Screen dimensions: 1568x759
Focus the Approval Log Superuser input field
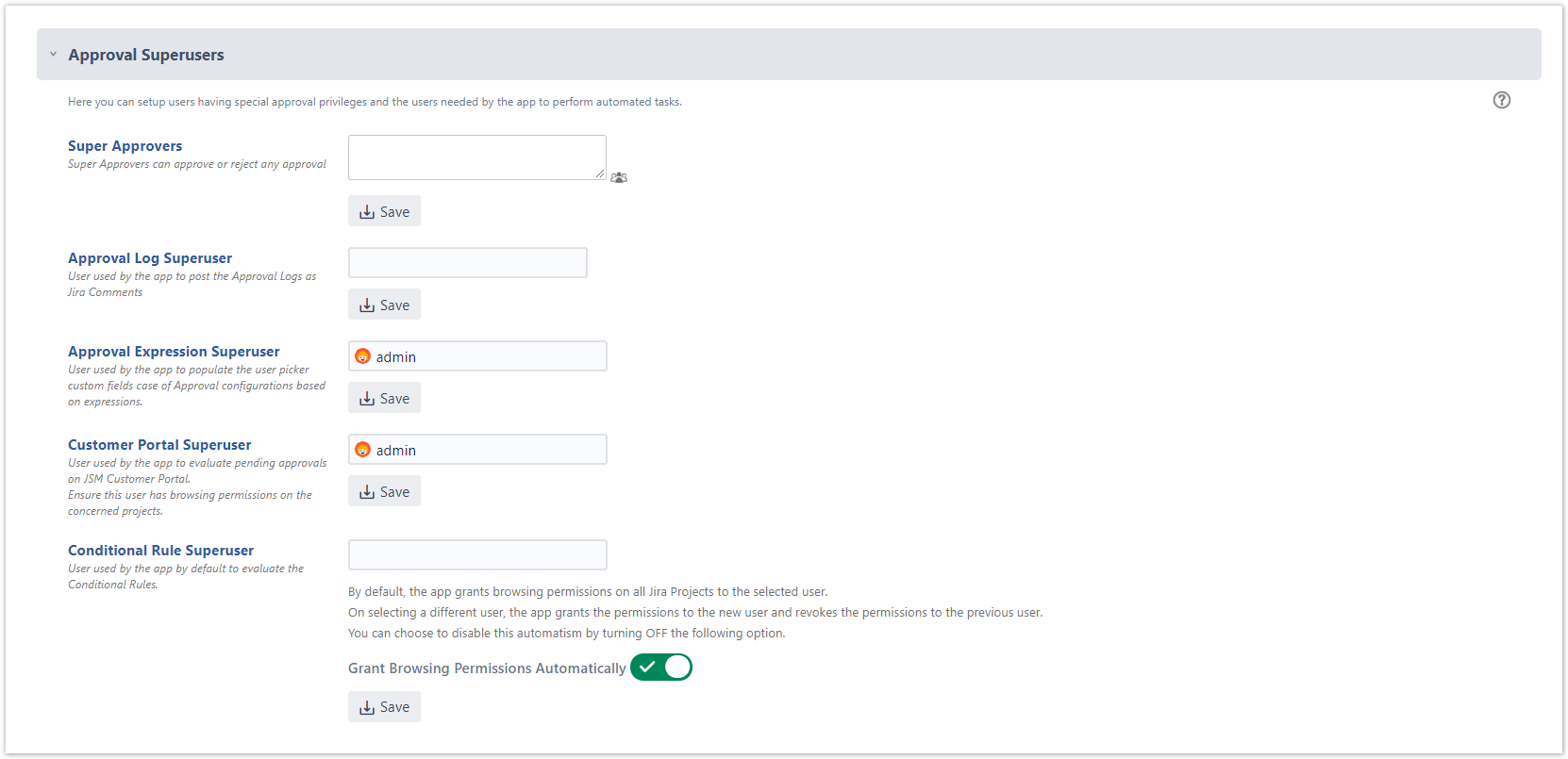(x=467, y=262)
